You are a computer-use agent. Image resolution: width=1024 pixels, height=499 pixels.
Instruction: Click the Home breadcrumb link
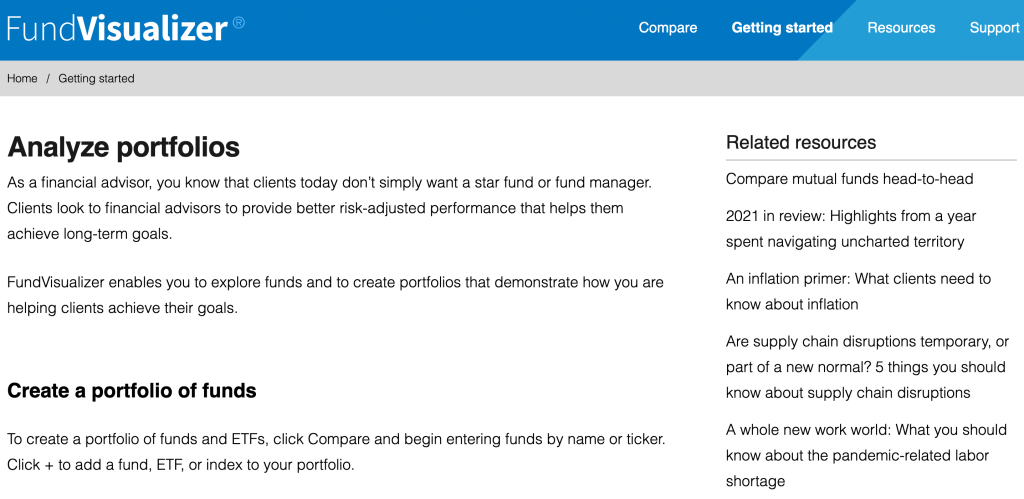22,78
